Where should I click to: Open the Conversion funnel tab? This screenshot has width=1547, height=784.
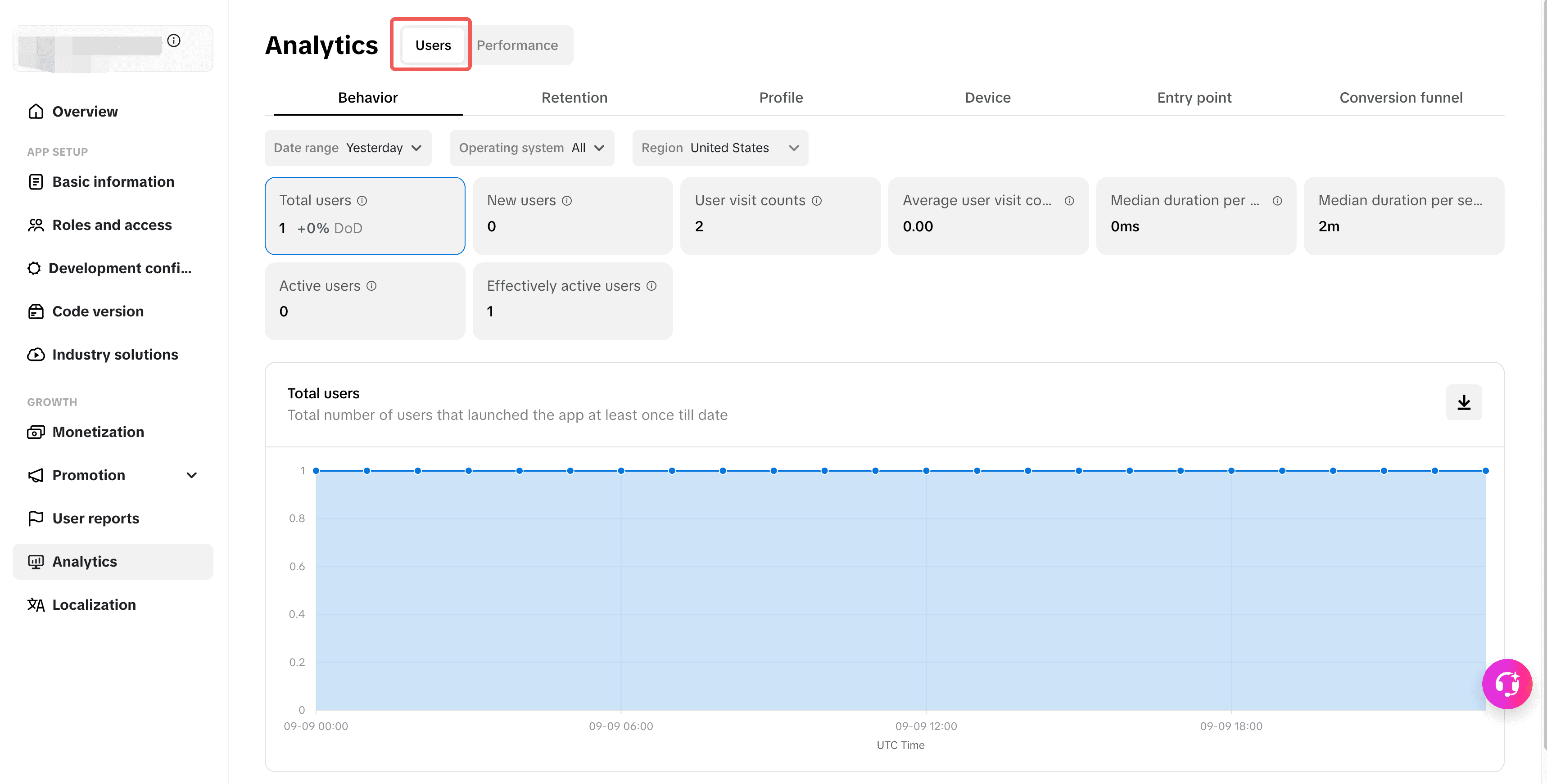(1401, 97)
